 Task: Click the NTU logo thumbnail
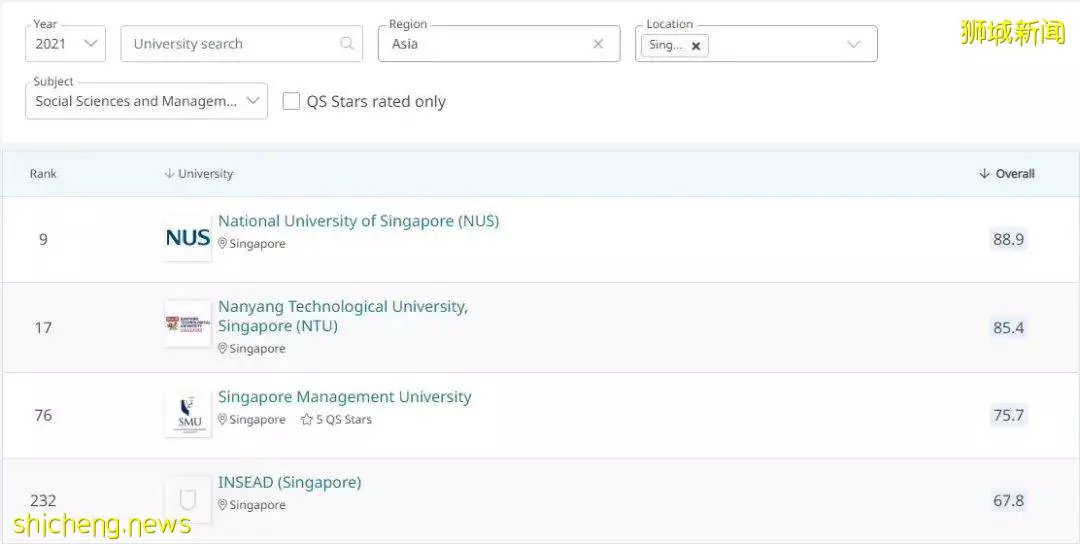tap(187, 324)
